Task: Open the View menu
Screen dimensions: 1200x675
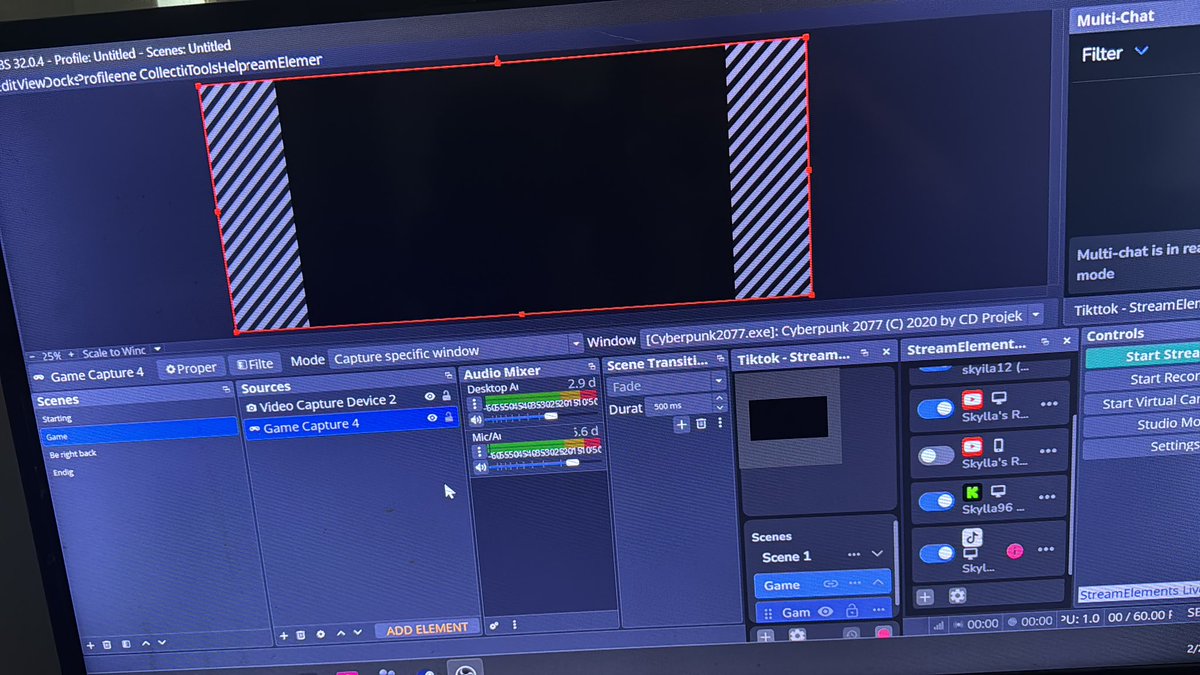Action: click(30, 83)
